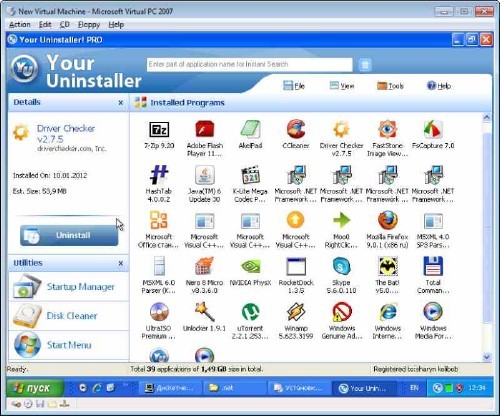Select the 7-Zip 9.20 program icon
500x416 pixels.
pyautogui.click(x=159, y=130)
